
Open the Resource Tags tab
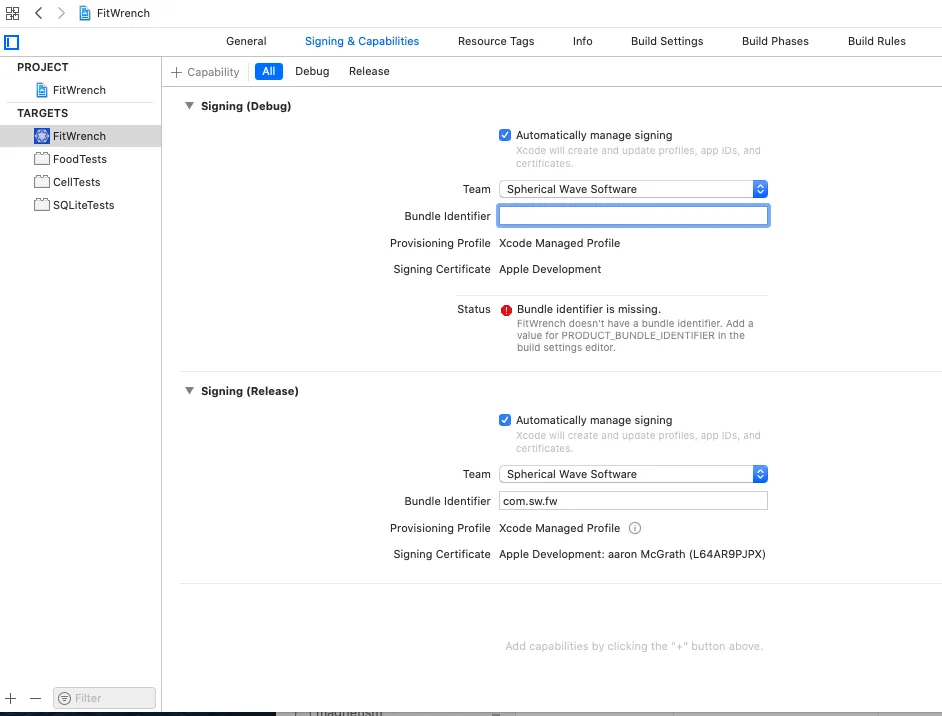click(x=496, y=41)
